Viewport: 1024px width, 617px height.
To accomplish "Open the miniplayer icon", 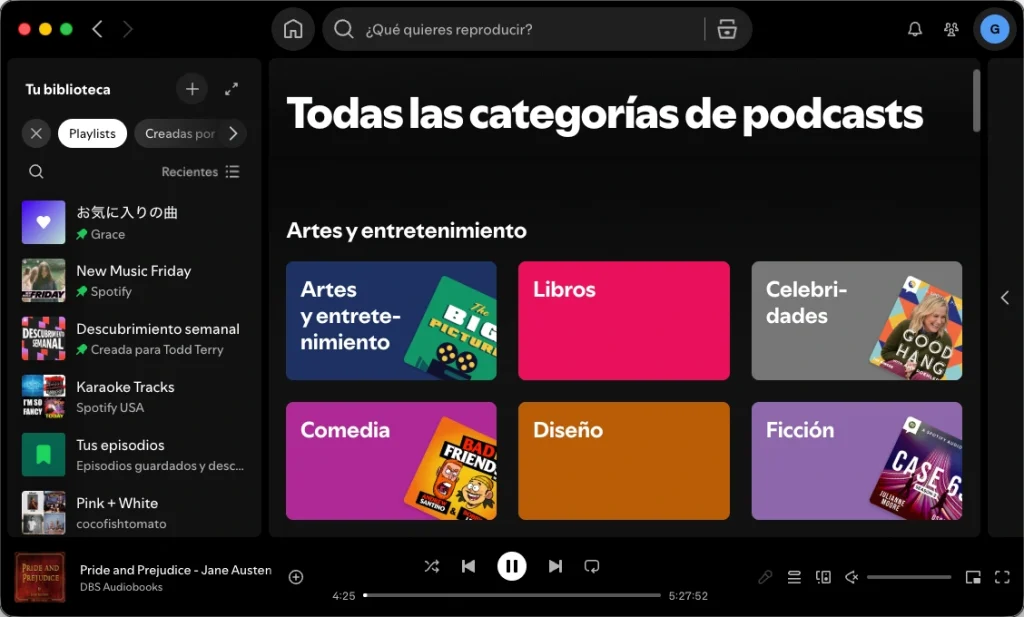I will 973,577.
